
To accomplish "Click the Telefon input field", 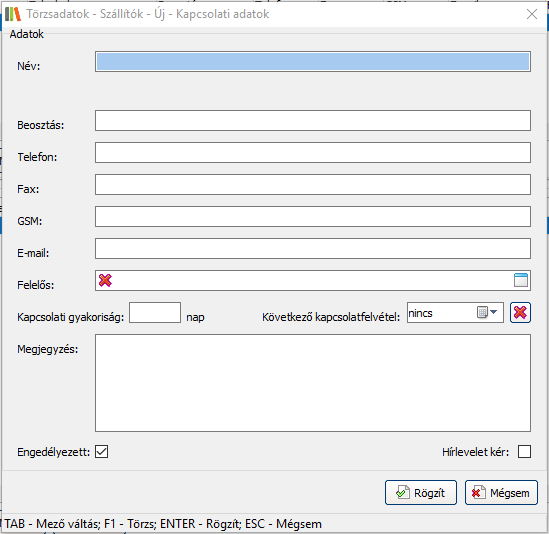I will 313,153.
